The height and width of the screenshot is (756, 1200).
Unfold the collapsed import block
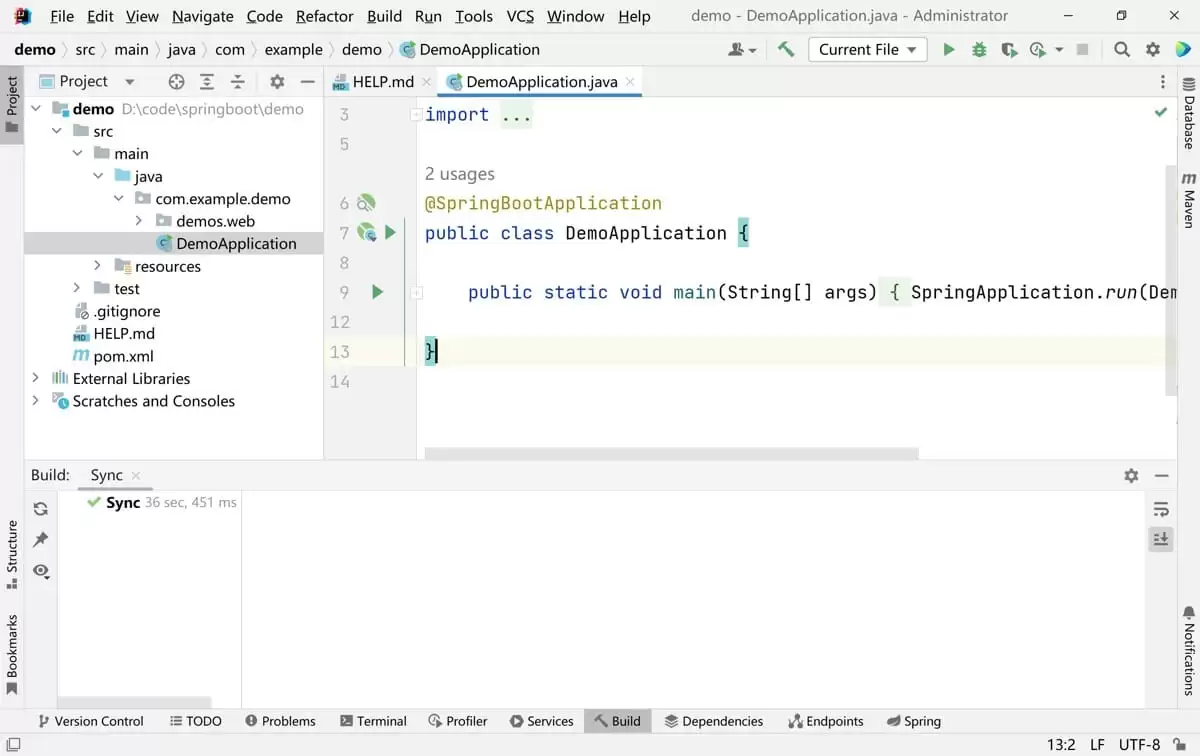click(x=416, y=115)
